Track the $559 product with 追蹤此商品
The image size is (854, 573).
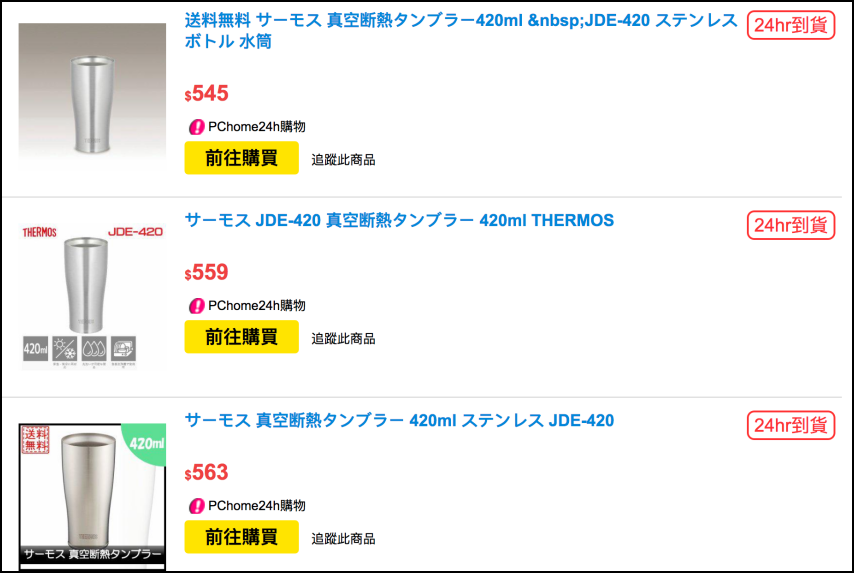pyautogui.click(x=343, y=339)
